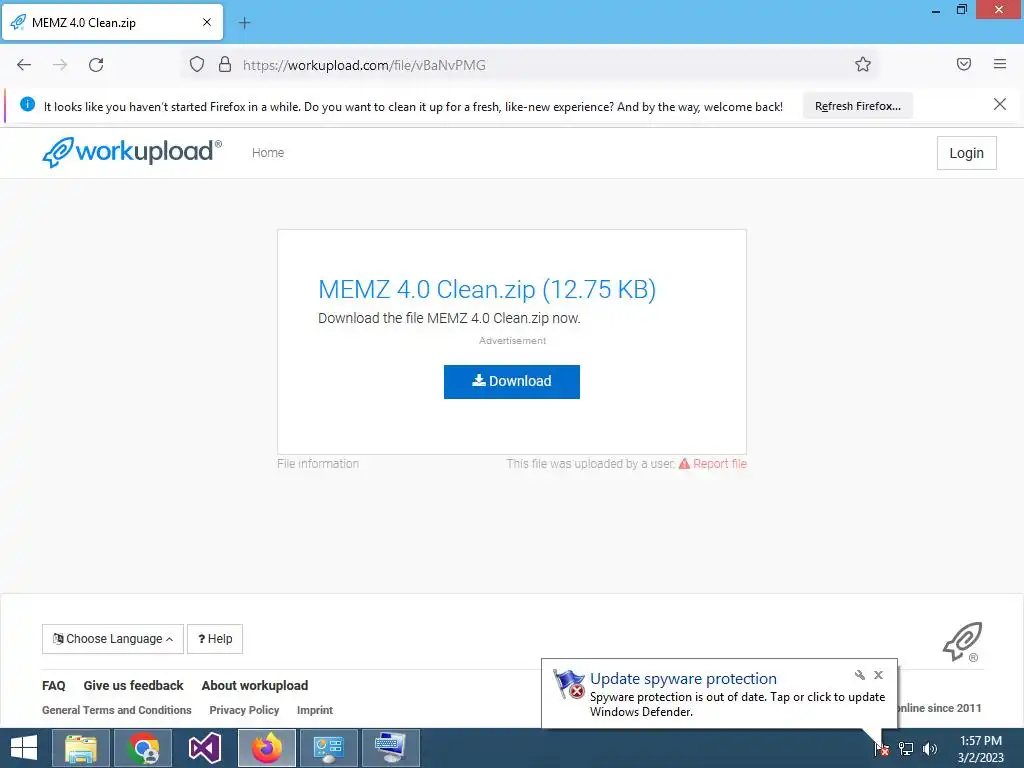Open a new tab with the plus icon

tap(244, 23)
